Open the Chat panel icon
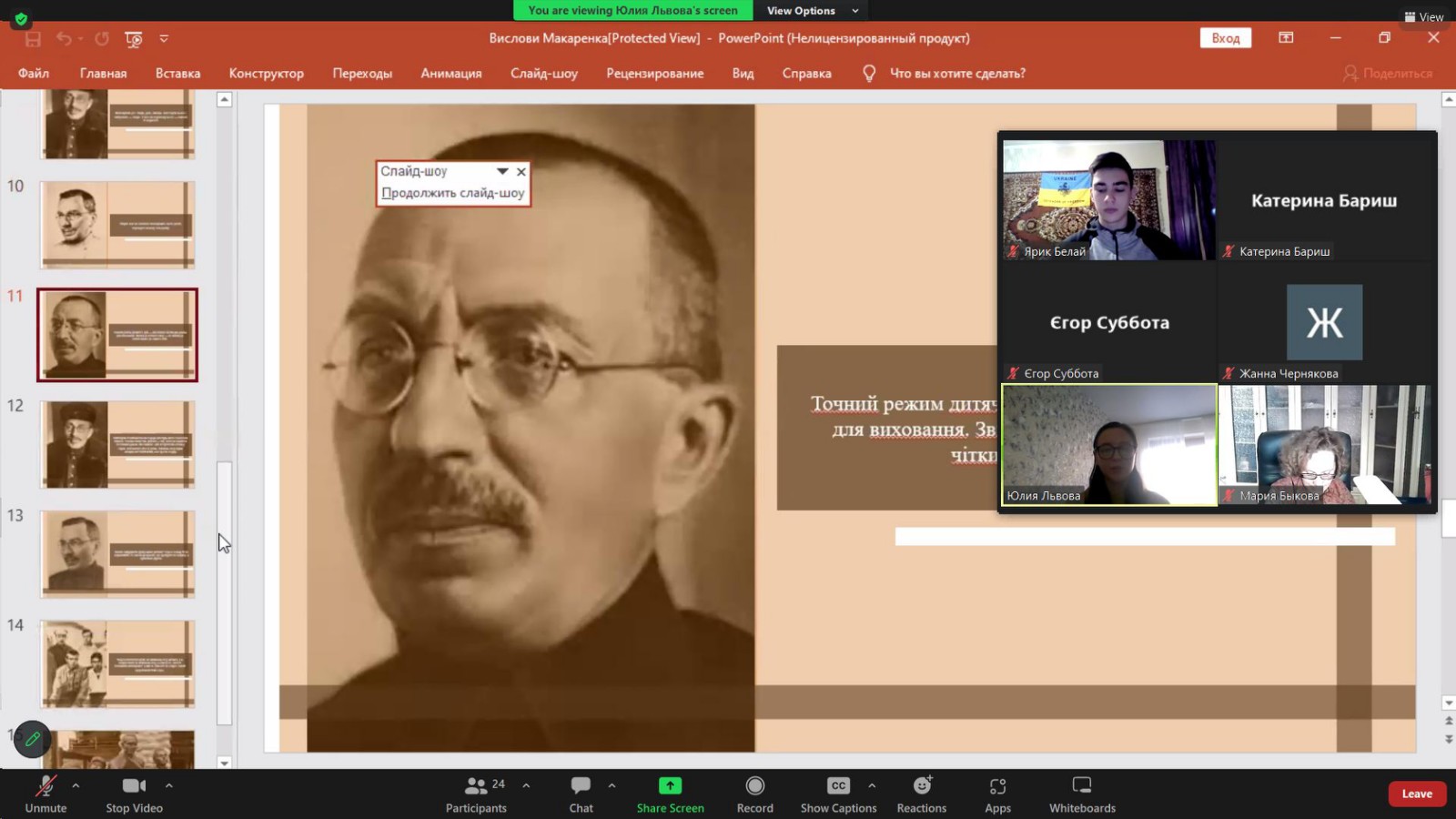Image resolution: width=1456 pixels, height=819 pixels. click(x=581, y=786)
